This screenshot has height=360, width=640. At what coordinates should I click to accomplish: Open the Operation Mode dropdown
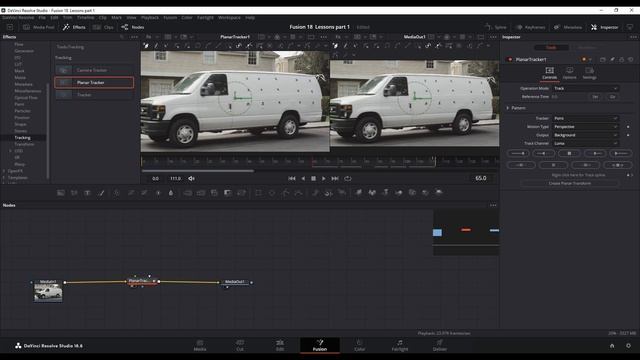pyautogui.click(x=585, y=88)
